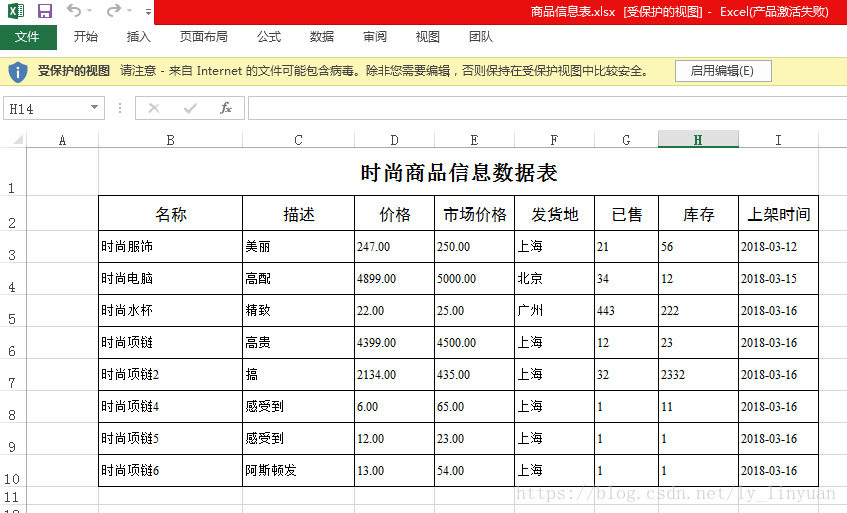Click the Name Box showing H14
Screen dimensions: 847x513
(47, 108)
